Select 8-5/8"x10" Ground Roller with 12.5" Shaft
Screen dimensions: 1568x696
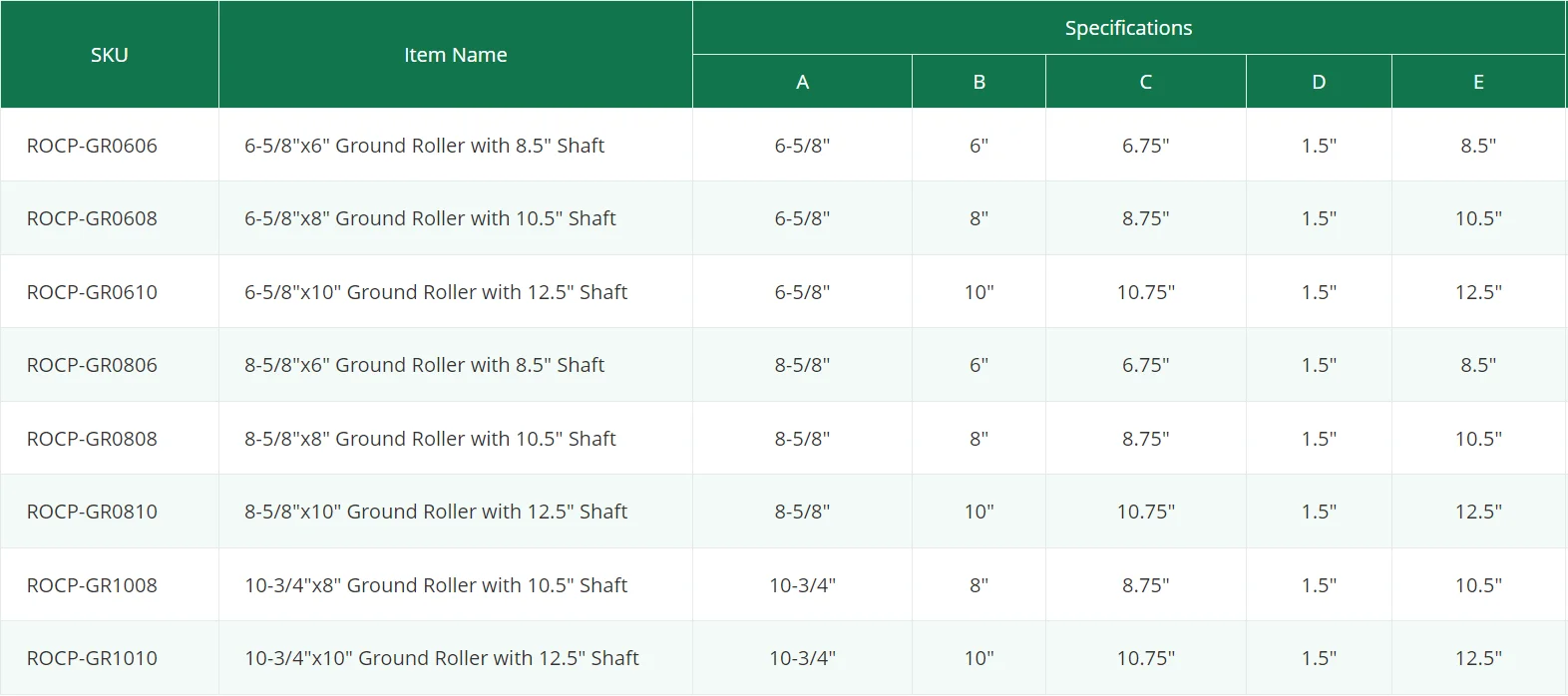(x=436, y=512)
